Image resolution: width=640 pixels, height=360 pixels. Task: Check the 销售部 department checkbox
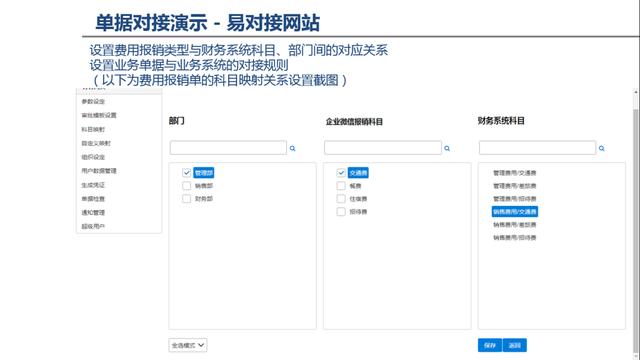(187, 186)
